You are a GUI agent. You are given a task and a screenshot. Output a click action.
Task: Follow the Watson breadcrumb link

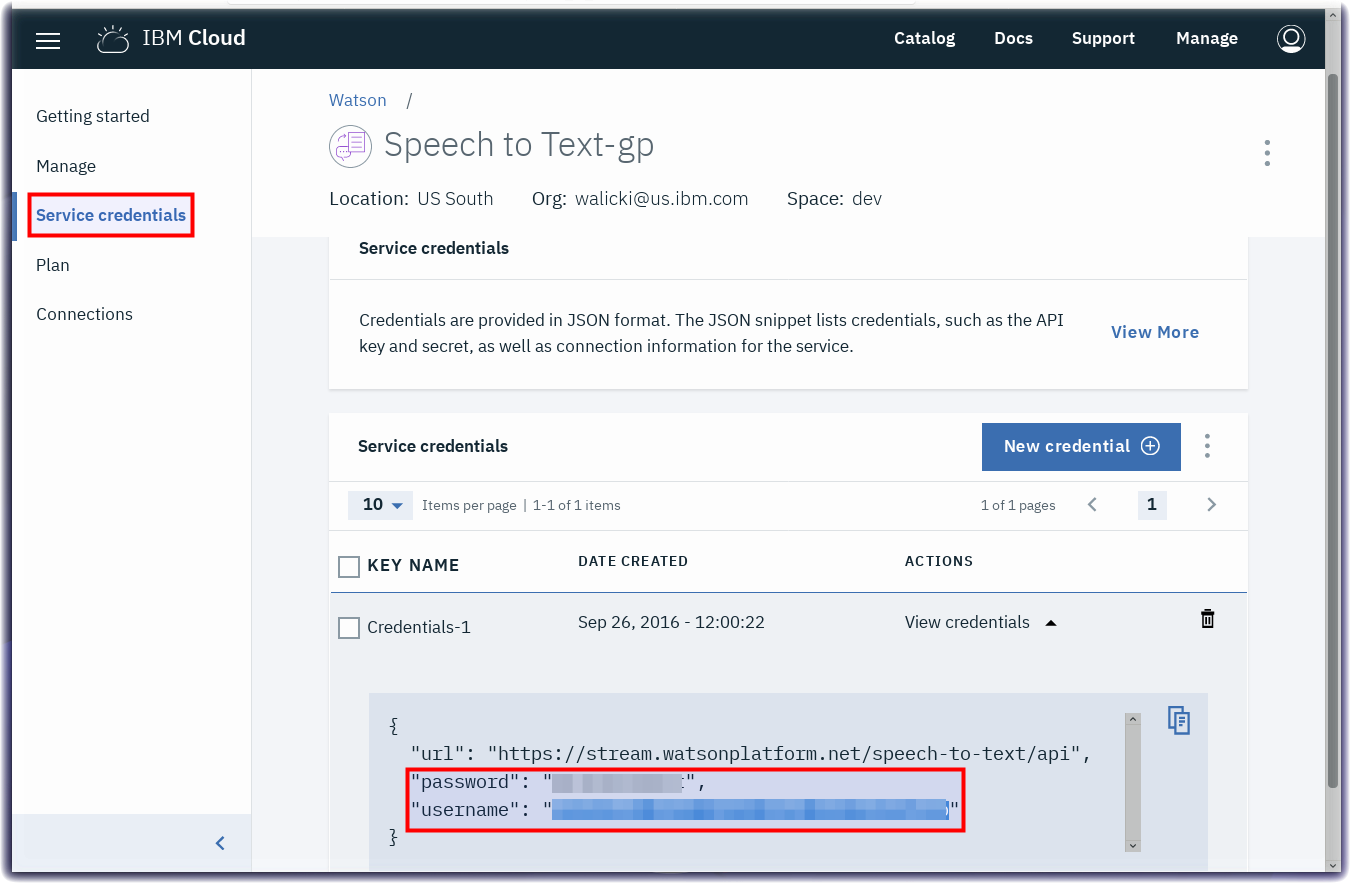click(x=358, y=100)
